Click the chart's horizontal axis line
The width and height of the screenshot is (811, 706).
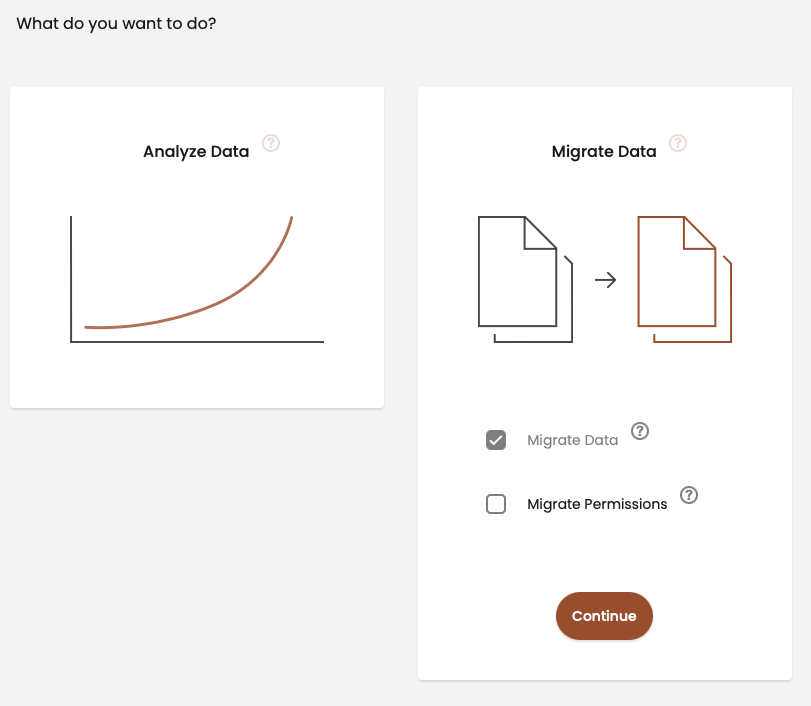coord(200,342)
